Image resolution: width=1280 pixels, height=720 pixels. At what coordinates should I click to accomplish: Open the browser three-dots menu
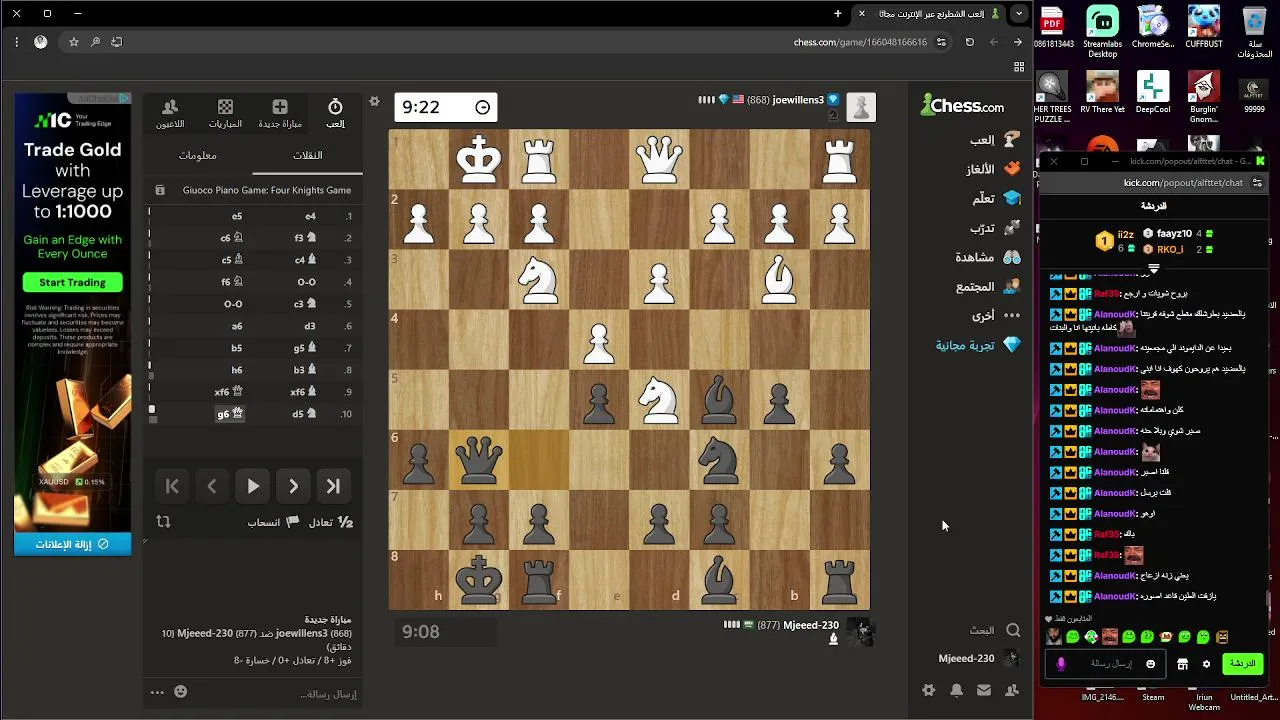[x=16, y=42]
